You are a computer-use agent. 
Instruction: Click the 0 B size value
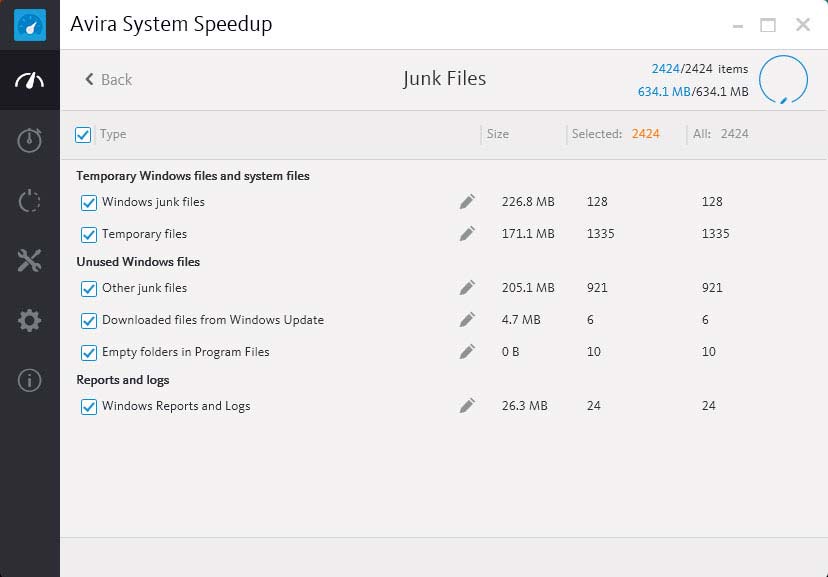pyautogui.click(x=511, y=352)
